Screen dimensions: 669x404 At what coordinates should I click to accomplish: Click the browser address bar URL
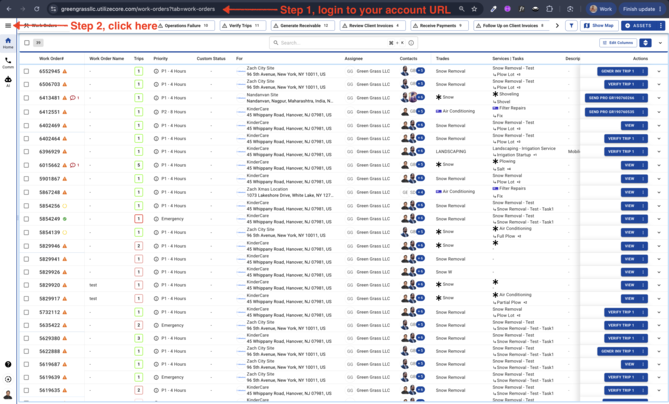138,9
